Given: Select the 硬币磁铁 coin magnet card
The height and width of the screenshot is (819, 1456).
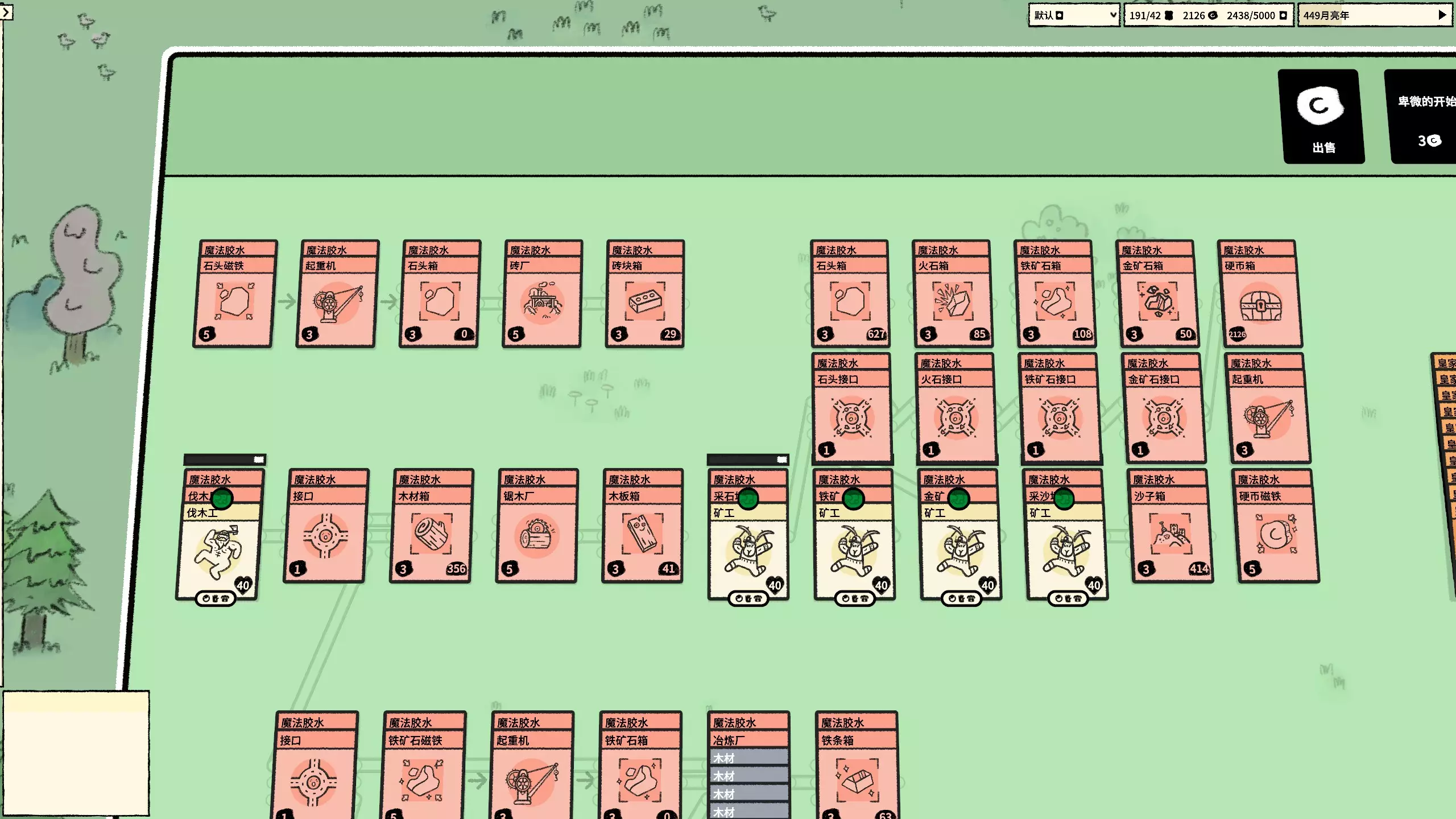Looking at the screenshot, I should pyautogui.click(x=1277, y=535).
